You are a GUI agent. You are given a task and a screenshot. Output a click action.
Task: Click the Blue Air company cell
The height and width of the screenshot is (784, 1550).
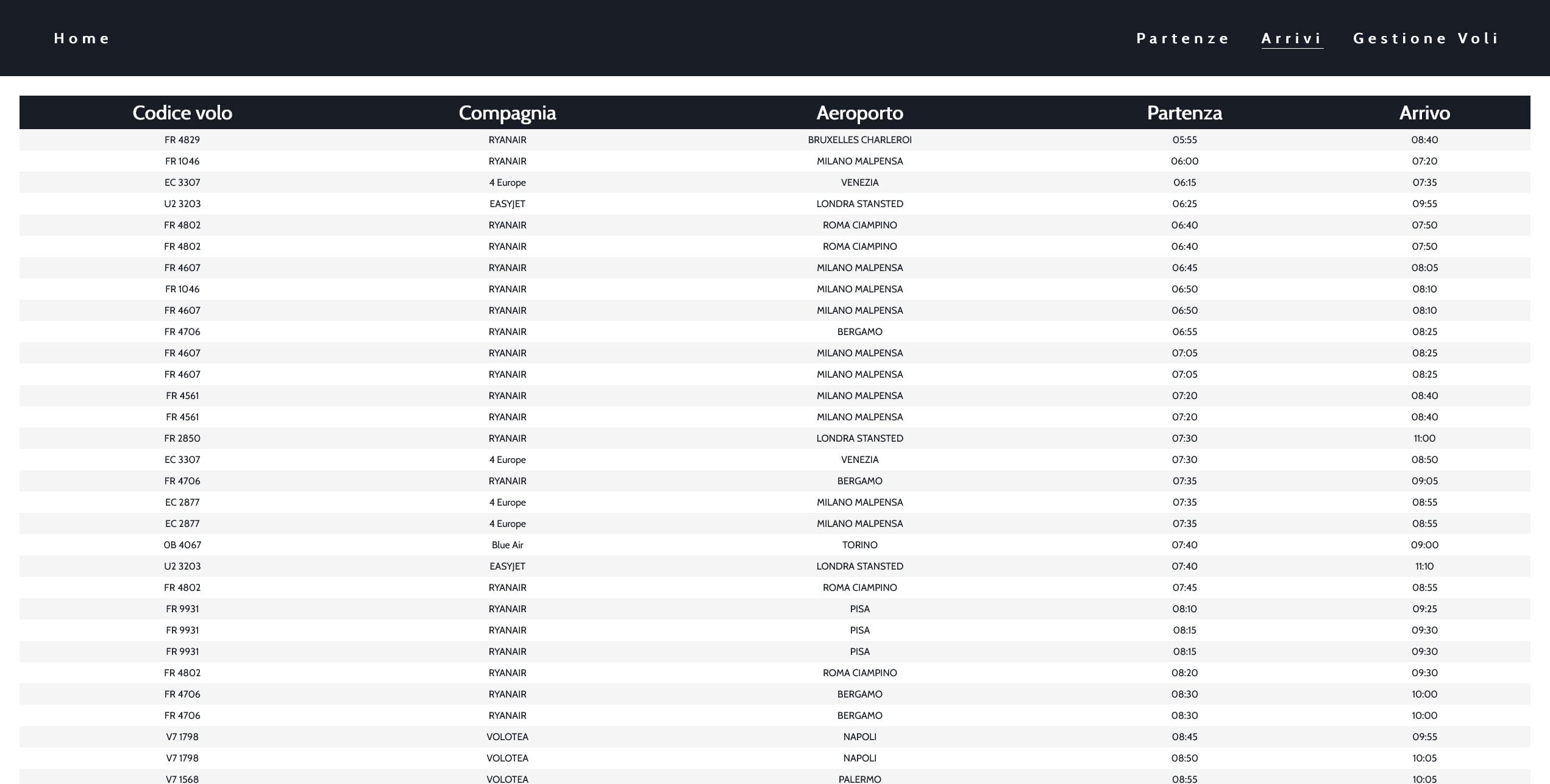coord(507,545)
